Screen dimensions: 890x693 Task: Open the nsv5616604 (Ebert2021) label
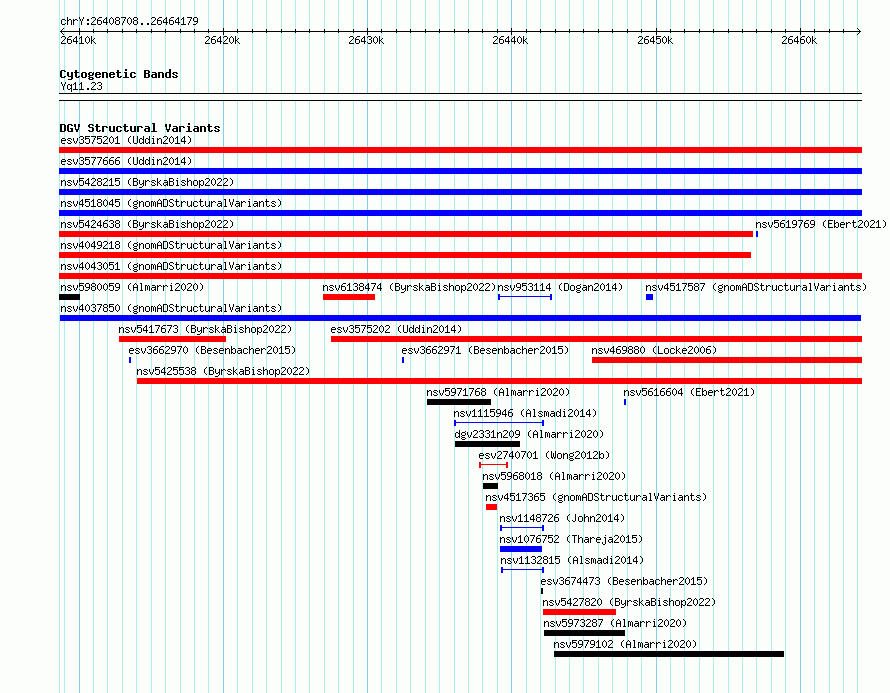point(689,392)
